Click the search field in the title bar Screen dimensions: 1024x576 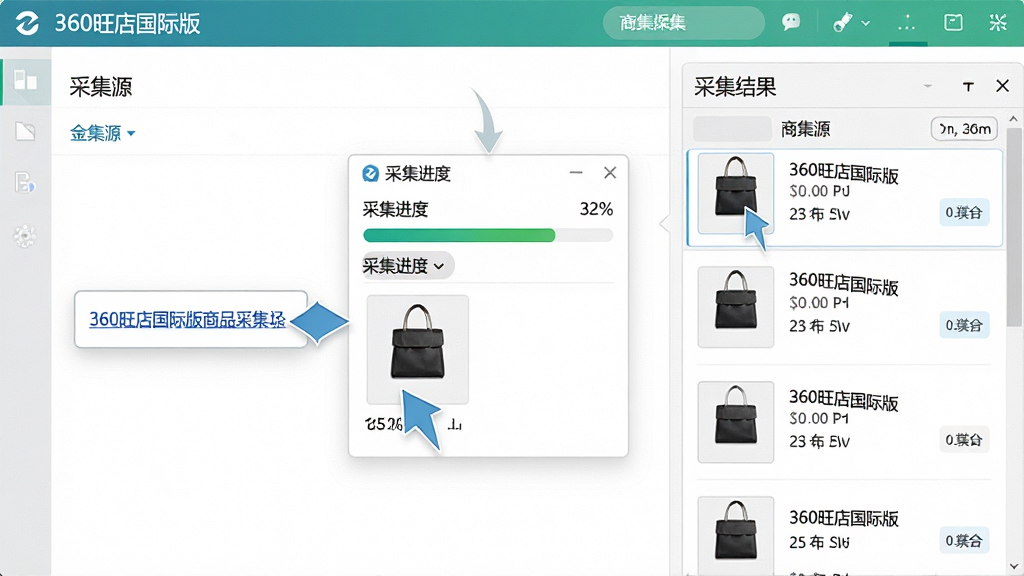(683, 23)
